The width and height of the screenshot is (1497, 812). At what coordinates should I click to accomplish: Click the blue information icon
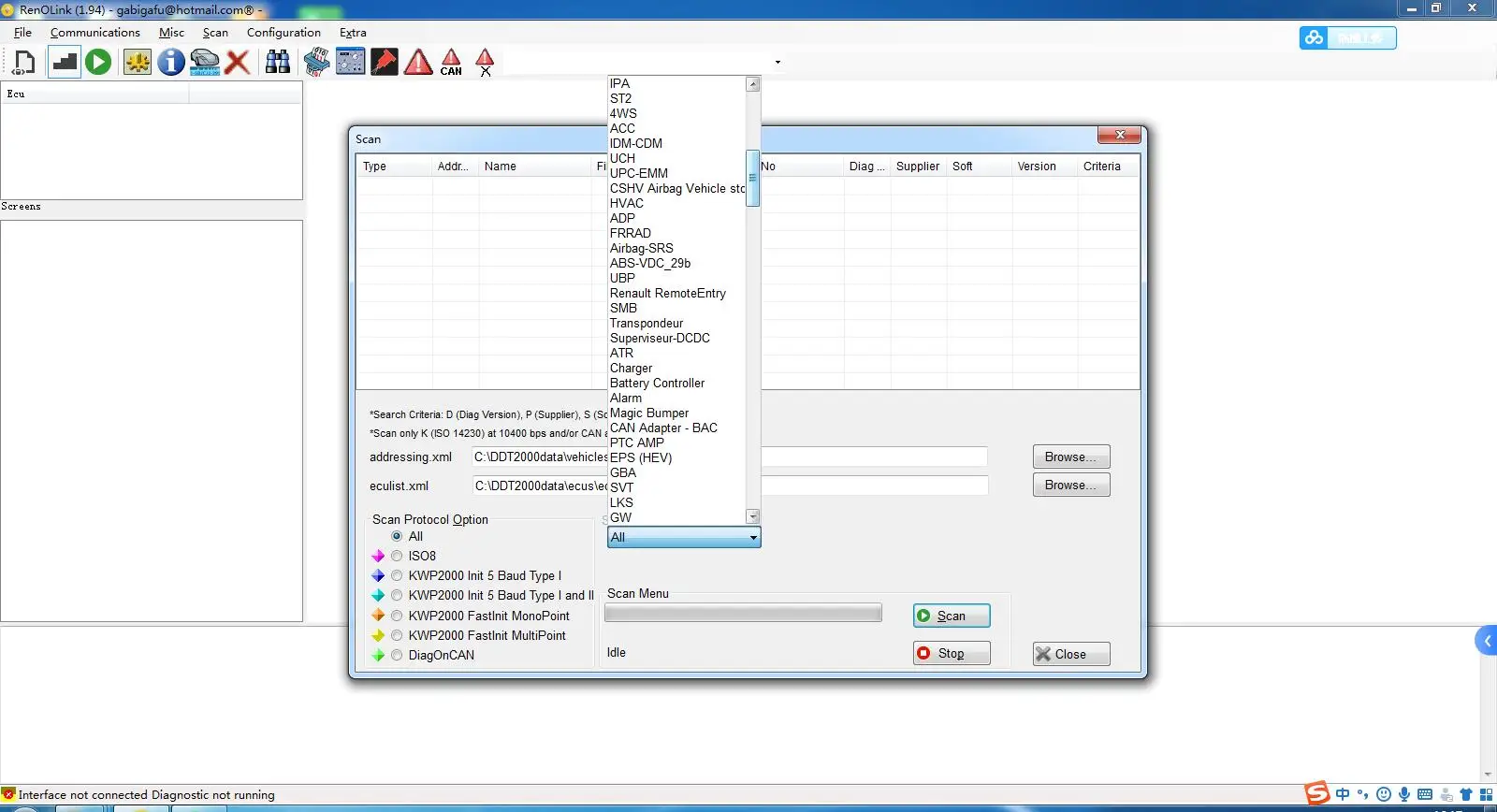170,63
